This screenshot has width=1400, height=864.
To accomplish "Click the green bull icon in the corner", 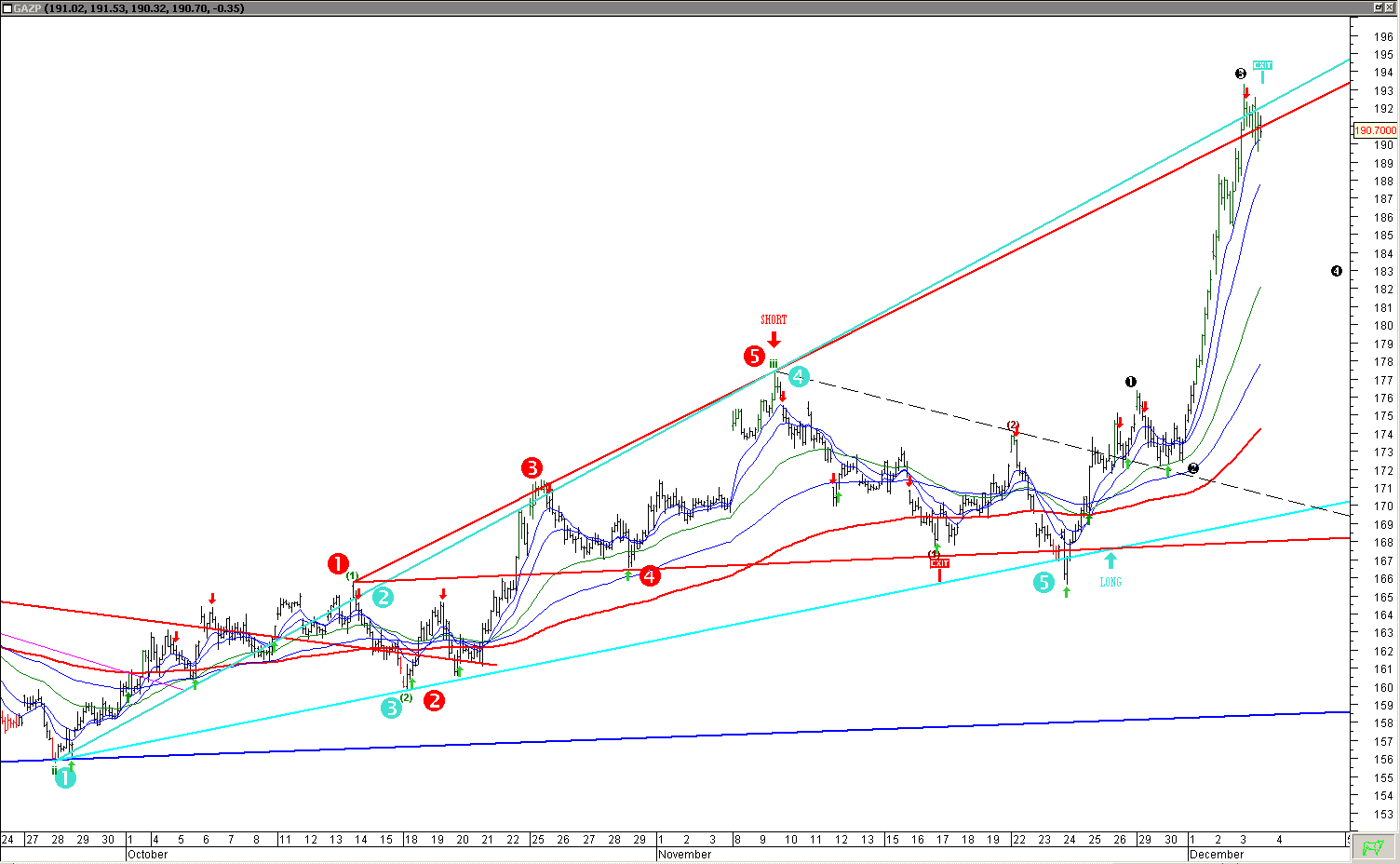I will (x=1371, y=847).
